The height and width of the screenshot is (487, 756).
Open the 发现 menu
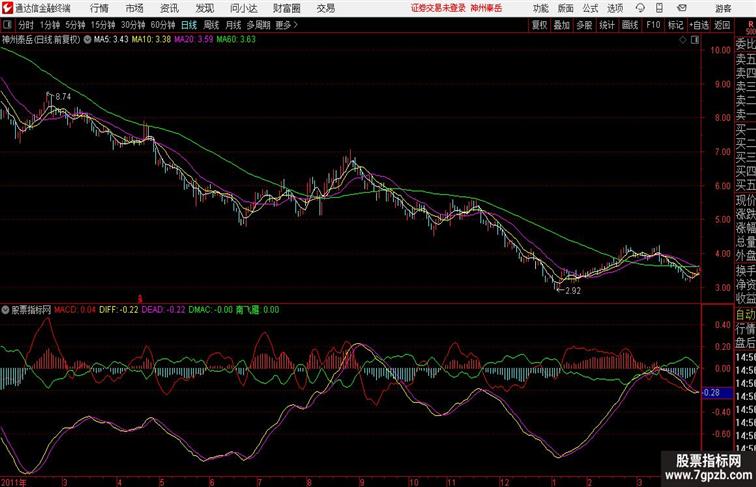[x=204, y=8]
